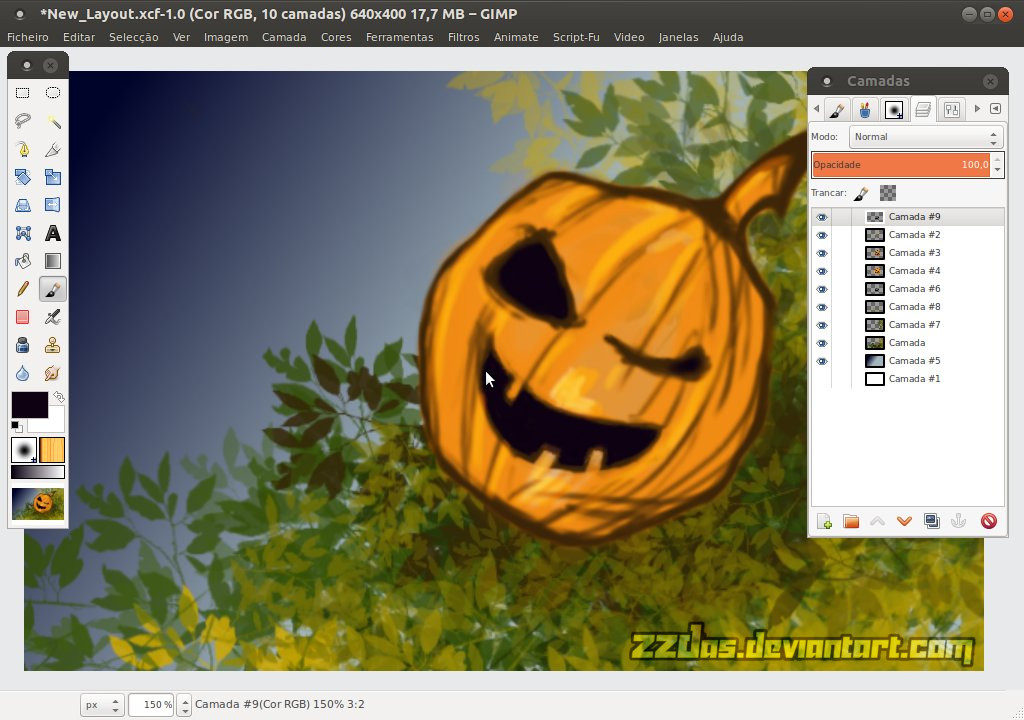The width and height of the screenshot is (1024, 720).
Task: Select the Eraser tool
Action: [25, 316]
